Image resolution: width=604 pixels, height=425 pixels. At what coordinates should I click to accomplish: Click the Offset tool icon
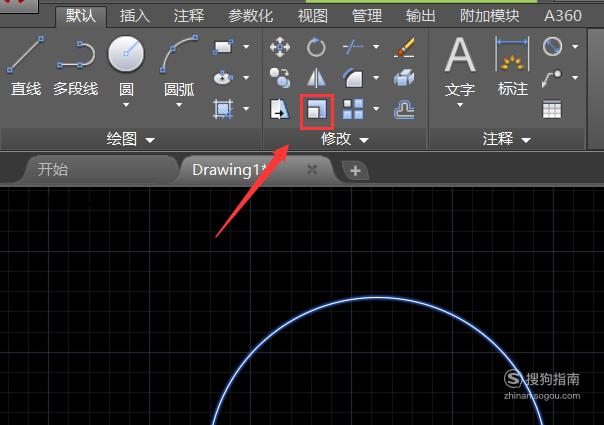[404, 109]
